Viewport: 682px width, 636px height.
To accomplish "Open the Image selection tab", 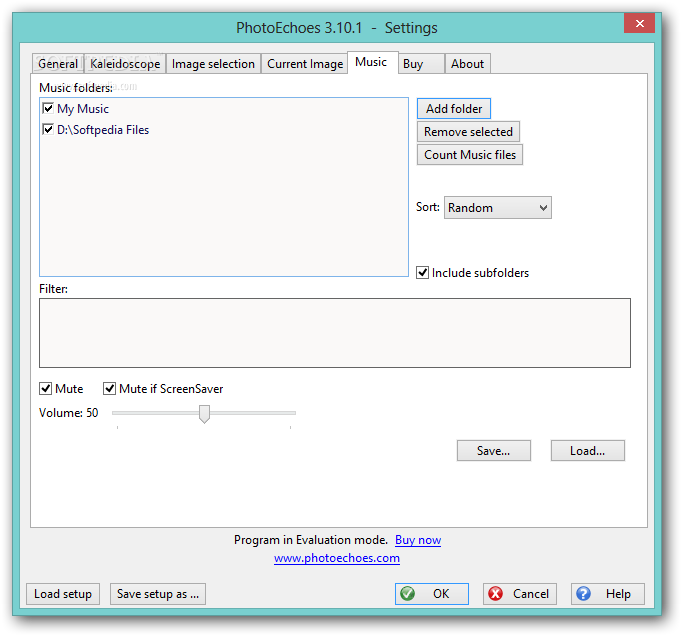I will pyautogui.click(x=213, y=64).
